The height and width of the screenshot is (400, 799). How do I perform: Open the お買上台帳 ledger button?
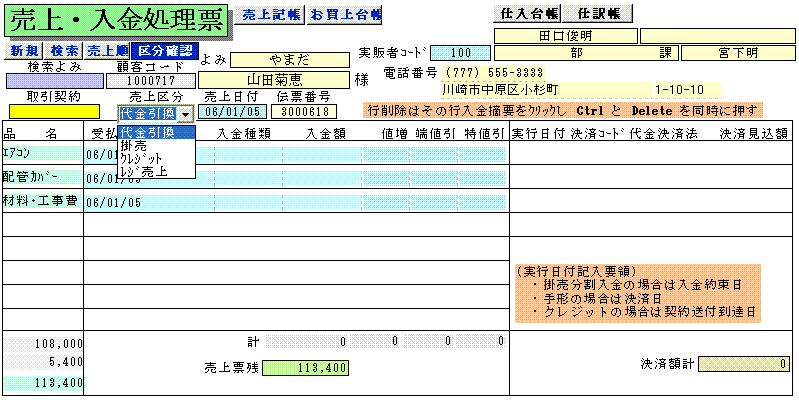pos(345,15)
